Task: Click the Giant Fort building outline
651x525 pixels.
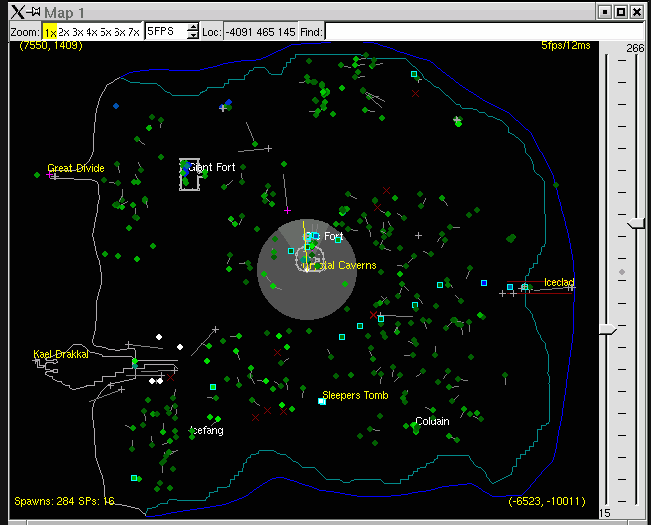Action: 189,174
